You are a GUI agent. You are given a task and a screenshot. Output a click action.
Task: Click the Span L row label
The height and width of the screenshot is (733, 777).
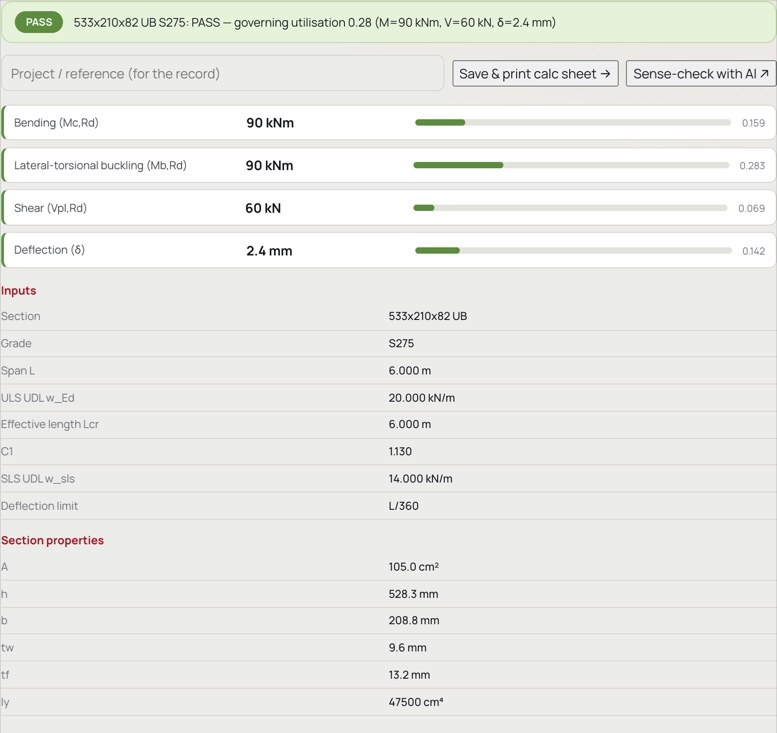tap(18, 371)
